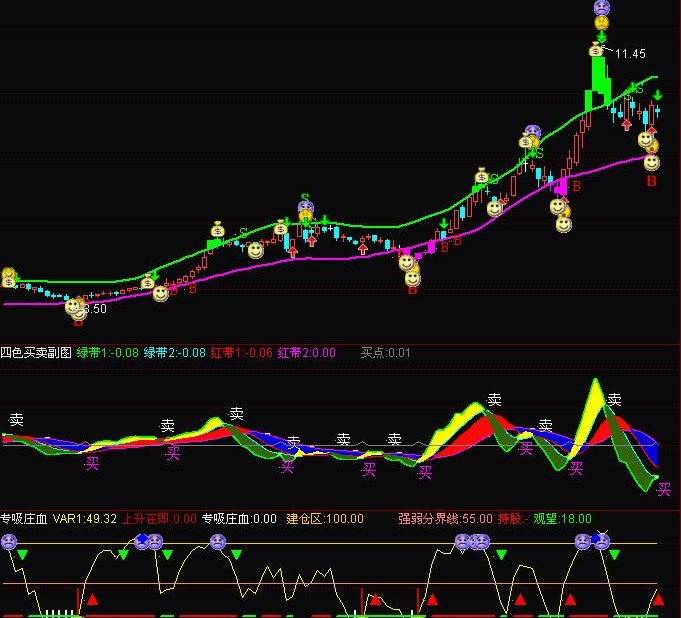Select the 绿带1:-0.08 indicator value
681x618 pixels.
tap(107, 352)
